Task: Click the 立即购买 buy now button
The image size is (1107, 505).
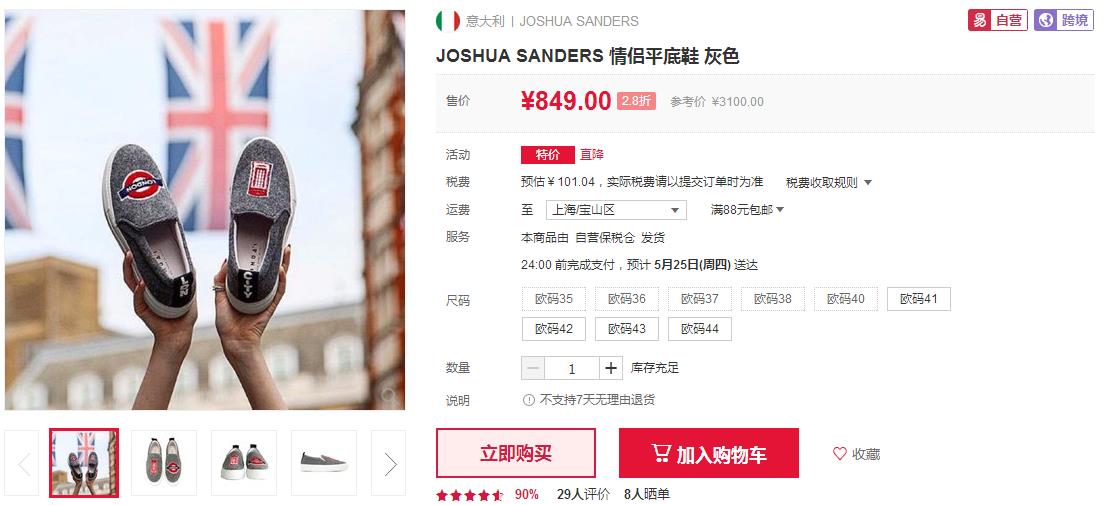Action: coord(515,453)
